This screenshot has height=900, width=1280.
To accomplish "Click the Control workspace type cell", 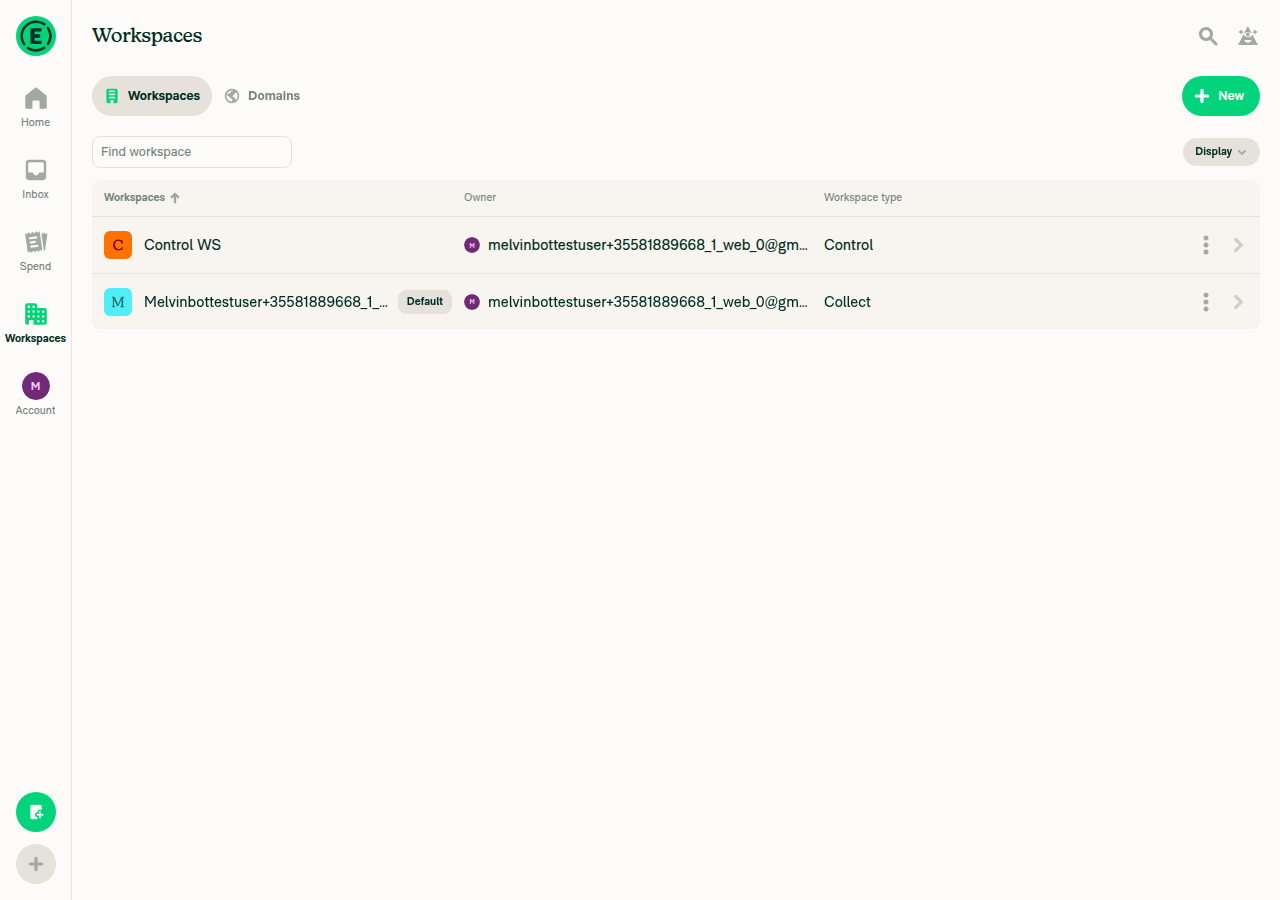I will coord(849,245).
